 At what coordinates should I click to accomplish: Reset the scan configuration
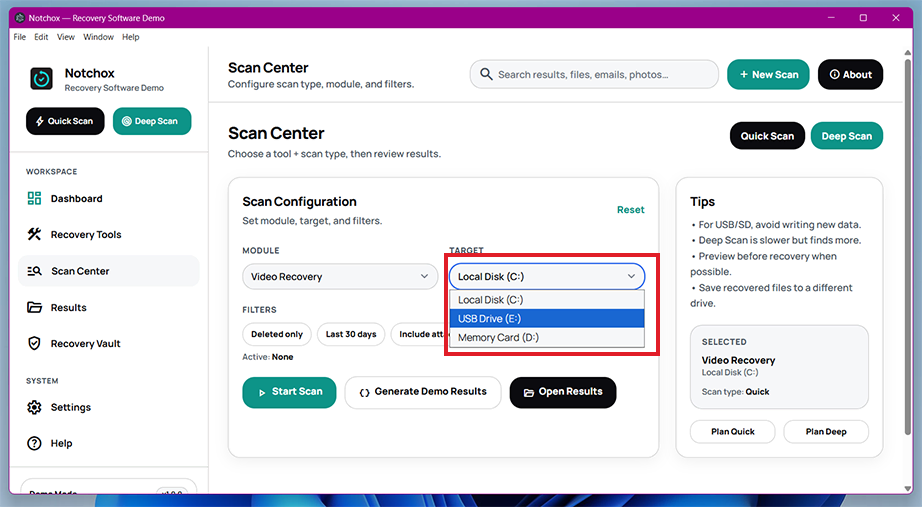click(630, 210)
